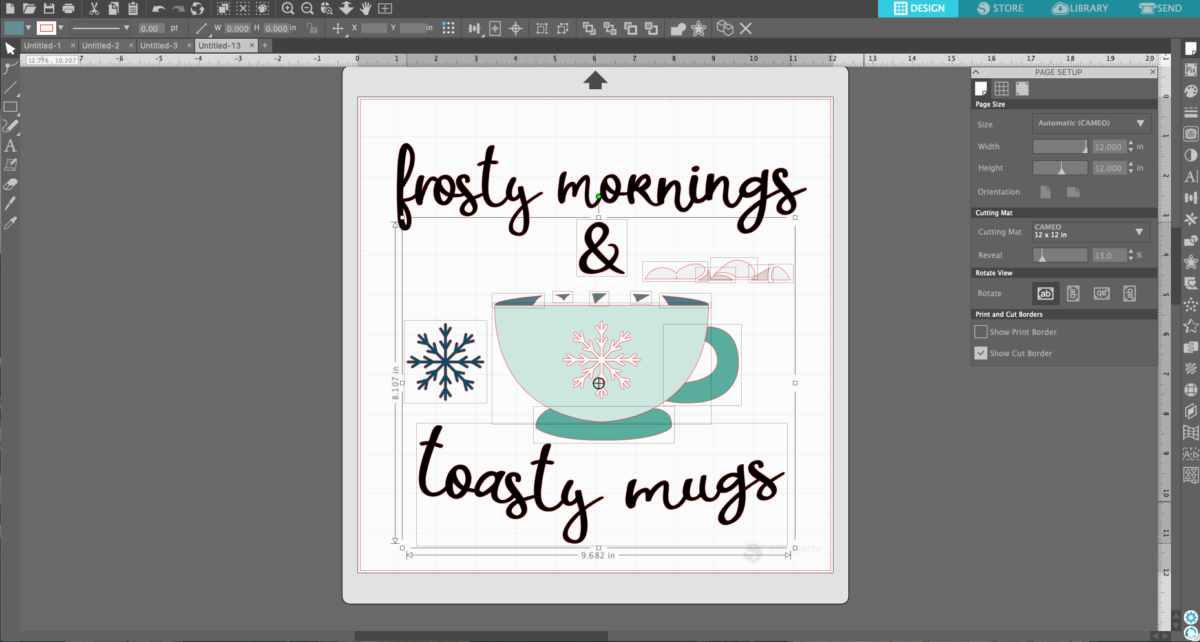Create a new document with the New icon

point(10,8)
